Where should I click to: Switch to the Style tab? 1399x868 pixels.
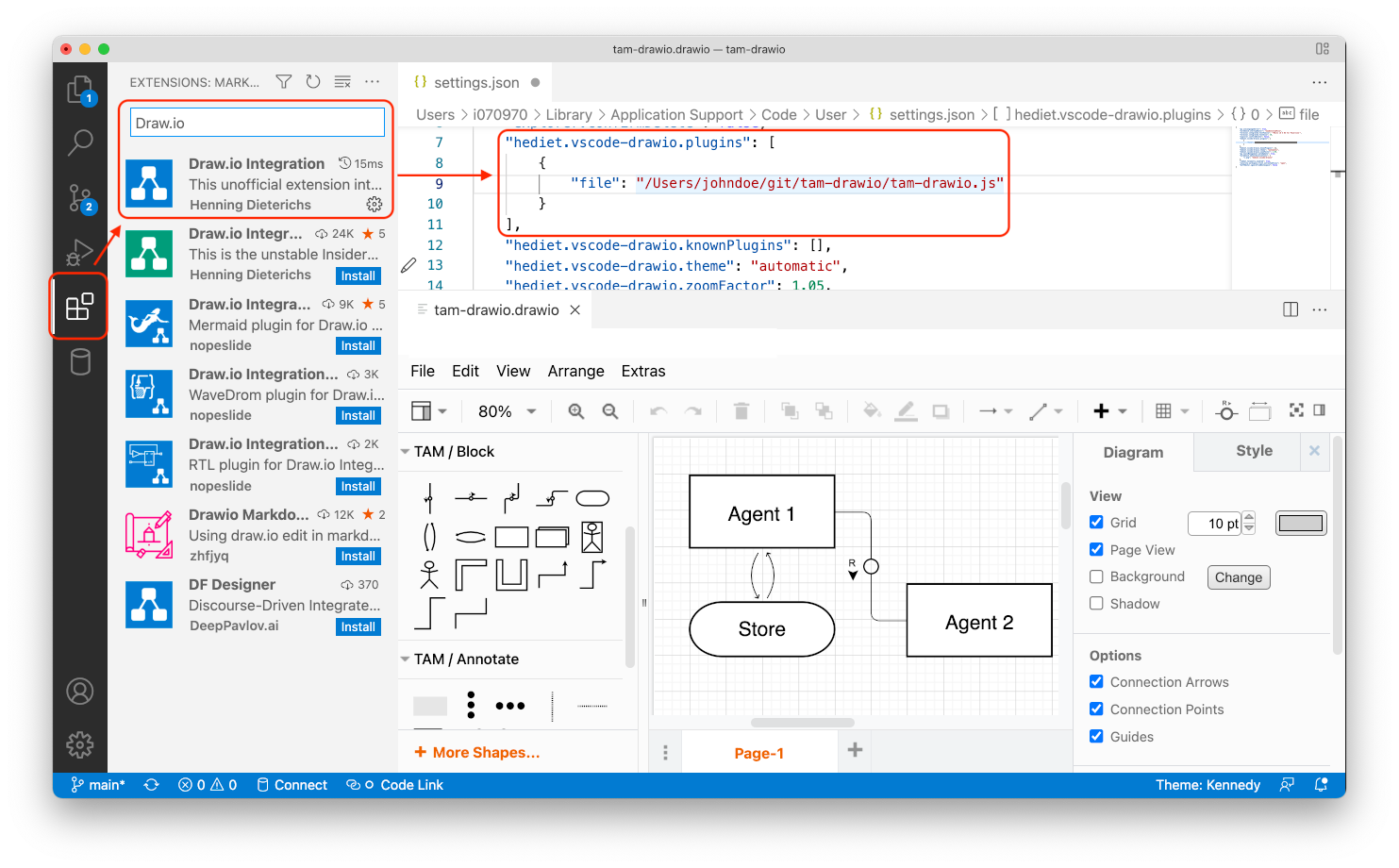[1255, 451]
